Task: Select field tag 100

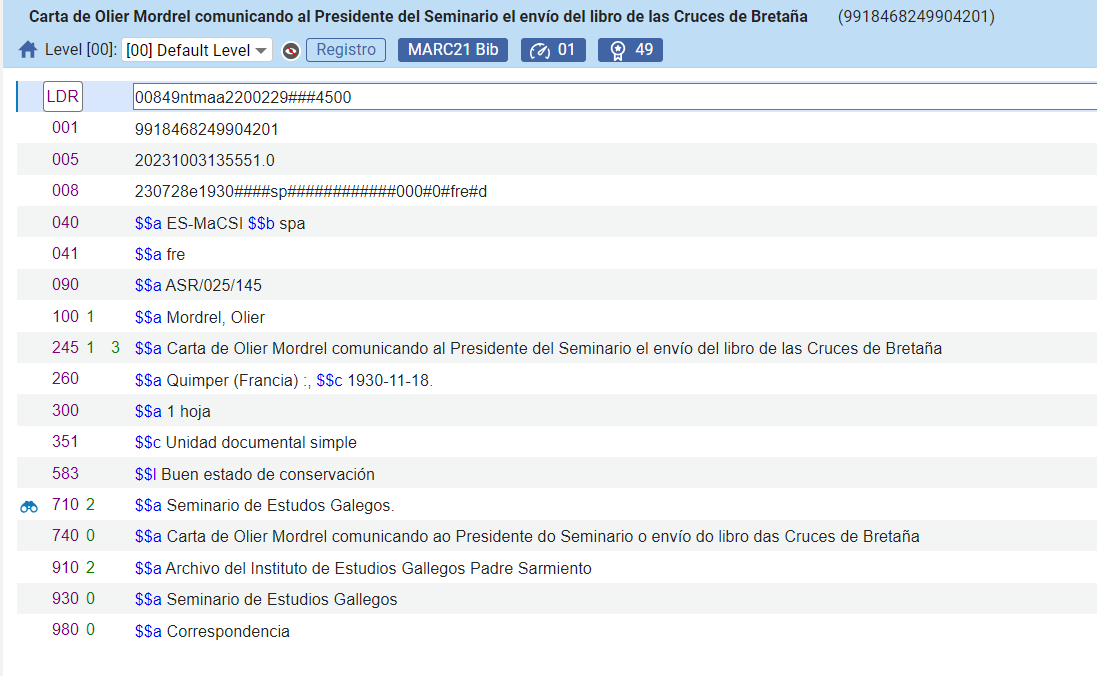Action: click(x=65, y=316)
